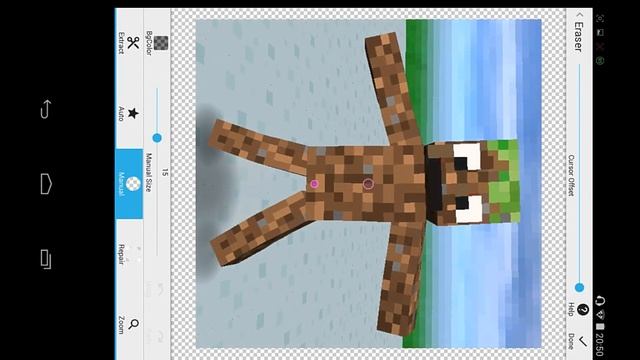This screenshot has height=360, width=640.
Task: Tap the screenshot notification icon in status bar
Action: [600, 18]
